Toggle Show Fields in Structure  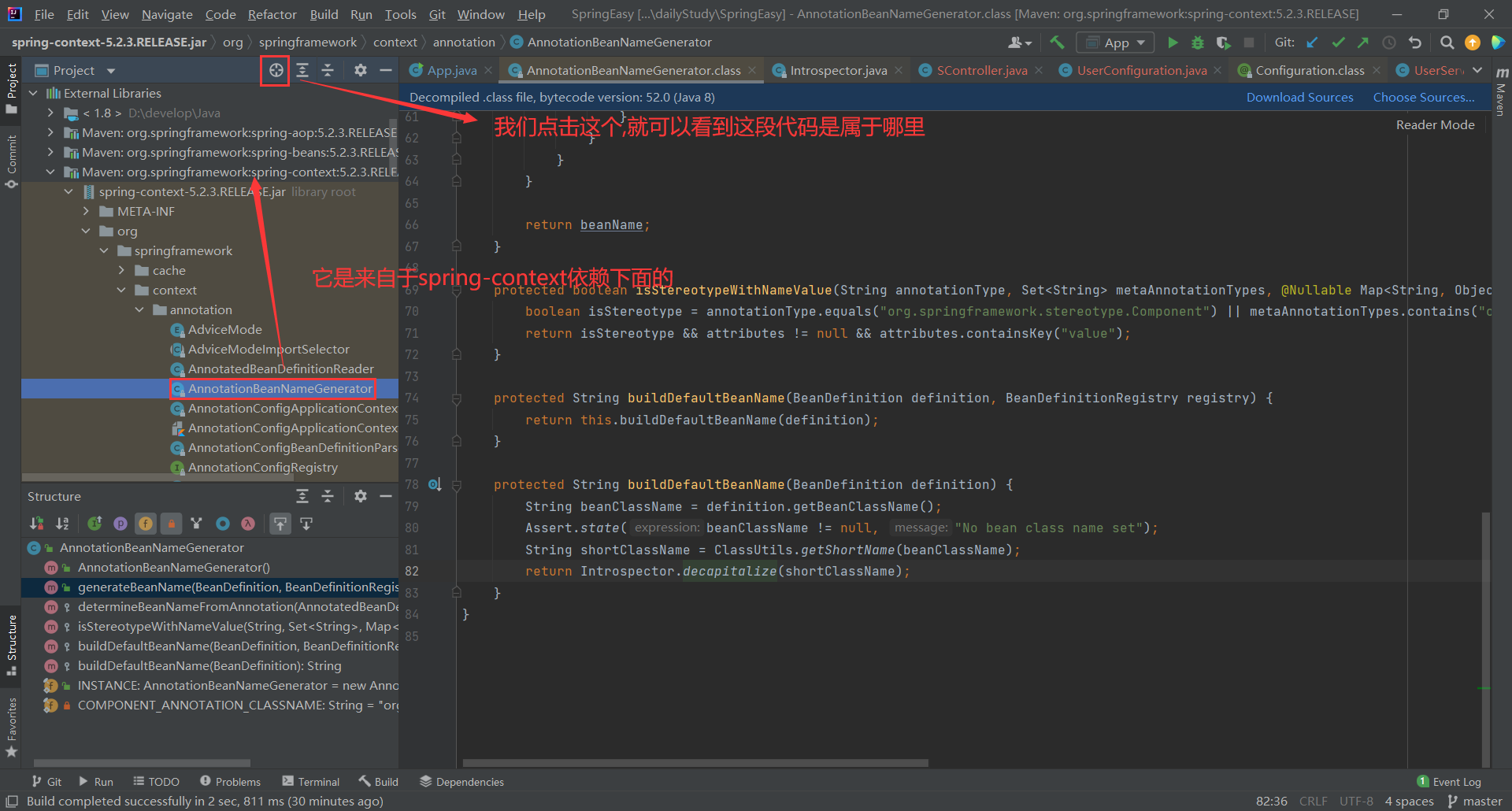click(146, 524)
